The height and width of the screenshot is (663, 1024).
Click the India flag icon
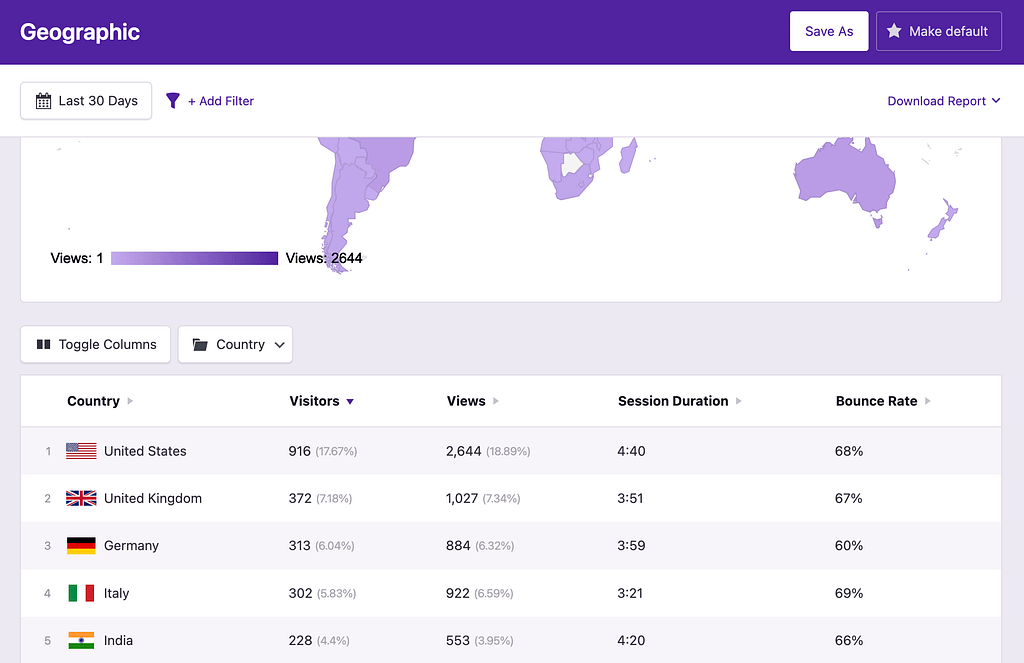coord(81,640)
